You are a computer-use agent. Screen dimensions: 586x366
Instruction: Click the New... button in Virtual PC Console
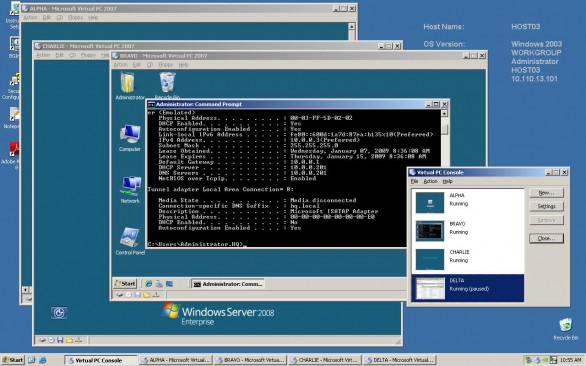tap(546, 193)
